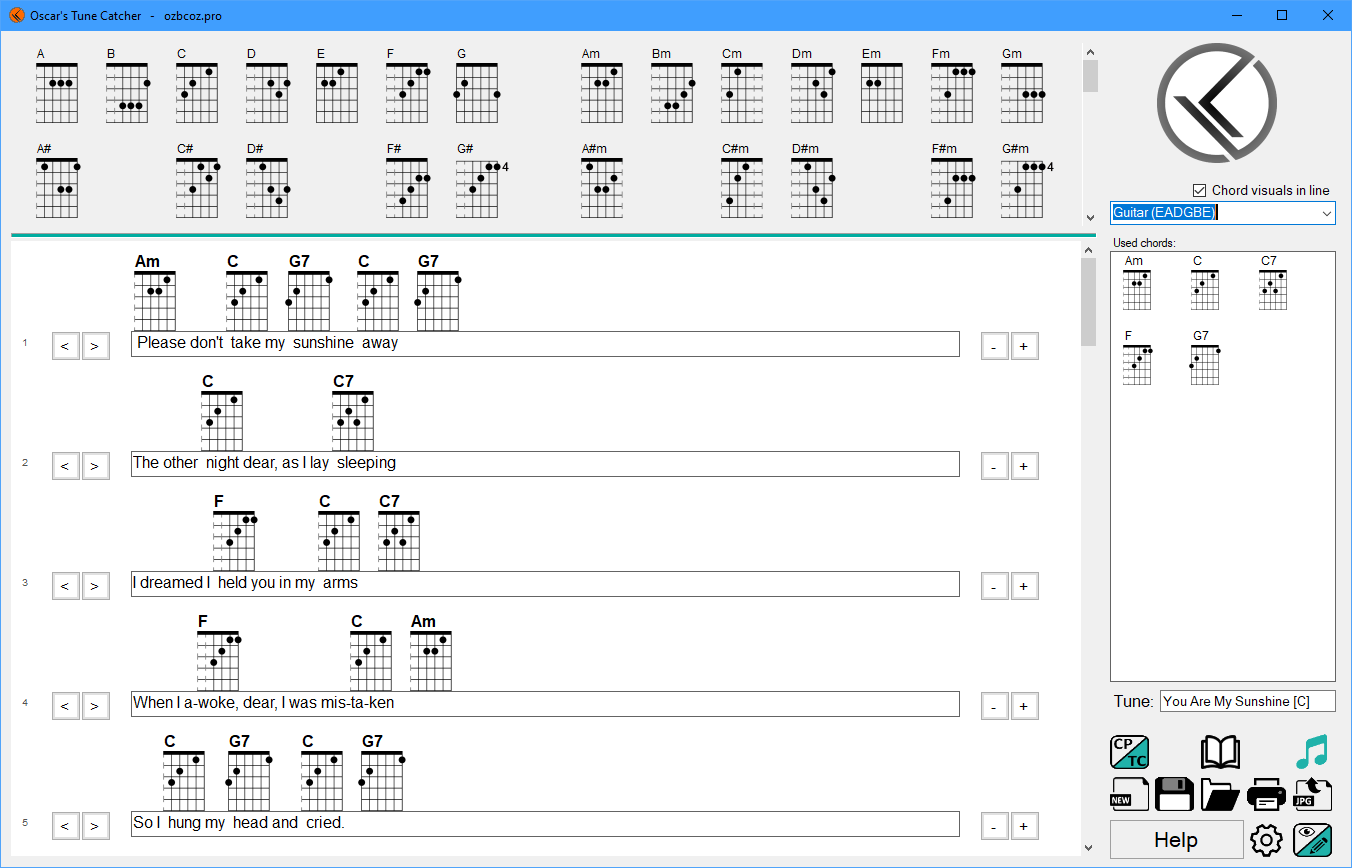1352x868 pixels.
Task: Save tune with floppy disk icon
Action: pos(1174,794)
